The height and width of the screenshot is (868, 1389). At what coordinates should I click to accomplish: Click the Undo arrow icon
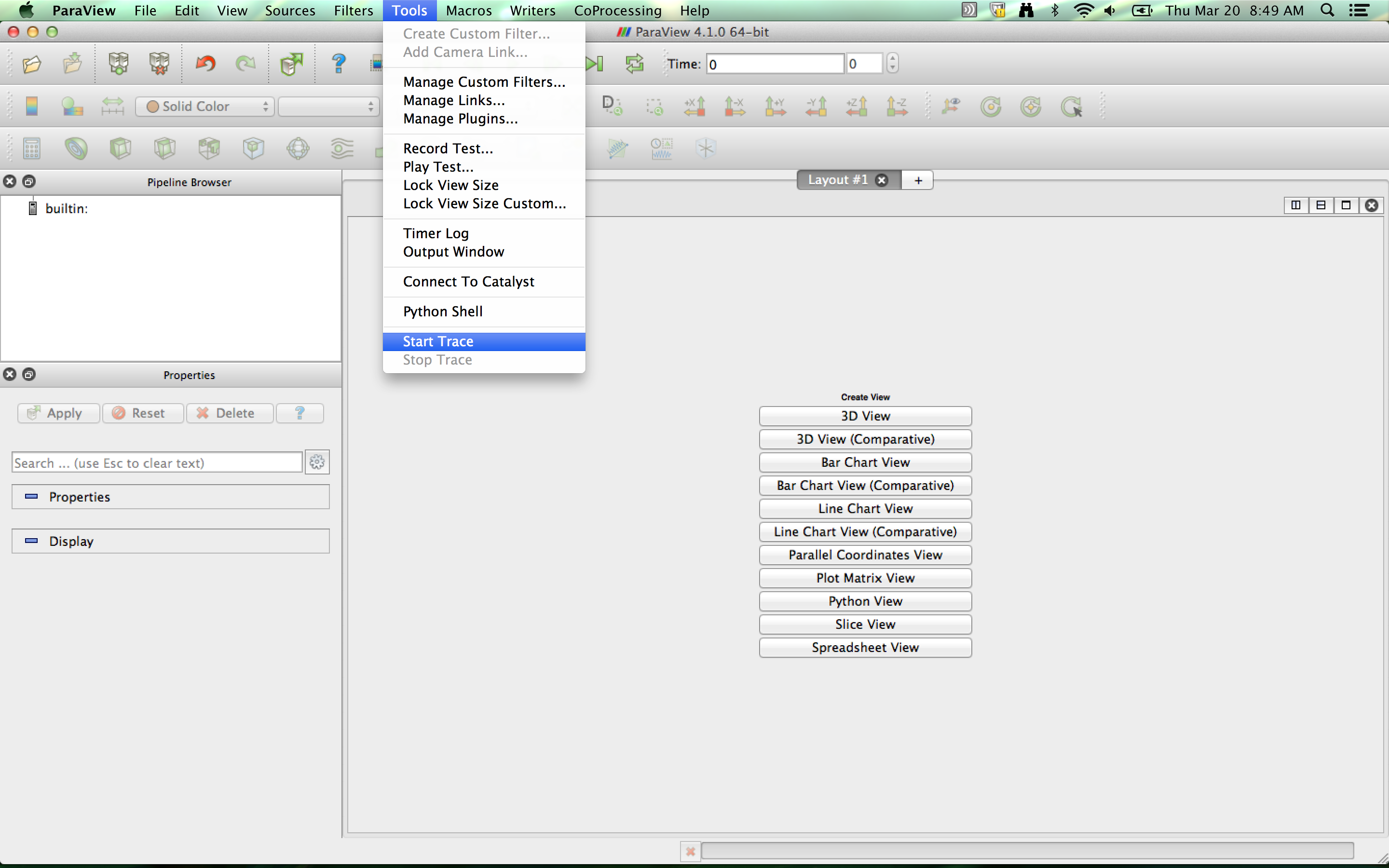point(205,64)
